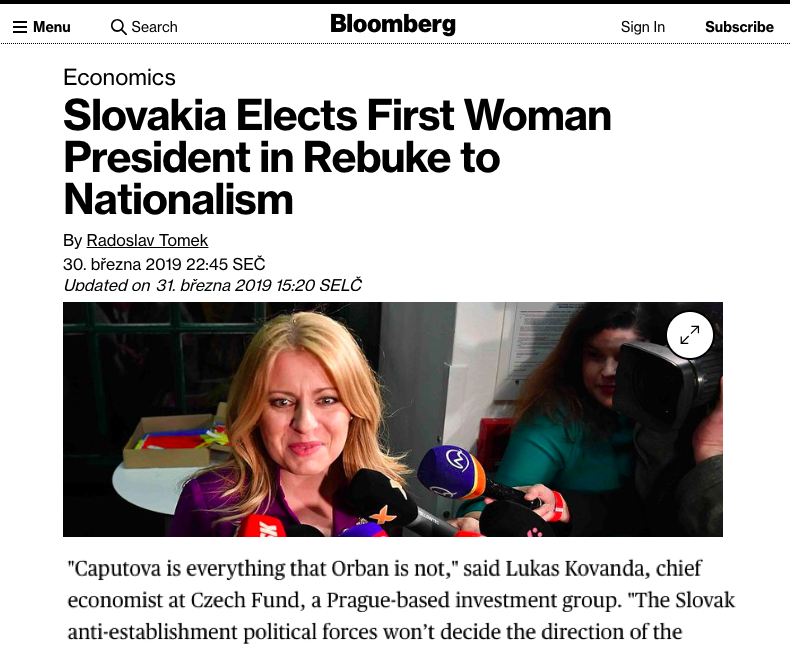790x653 pixels.
Task: Click the word Nationalism in the headline
Action: pos(178,200)
